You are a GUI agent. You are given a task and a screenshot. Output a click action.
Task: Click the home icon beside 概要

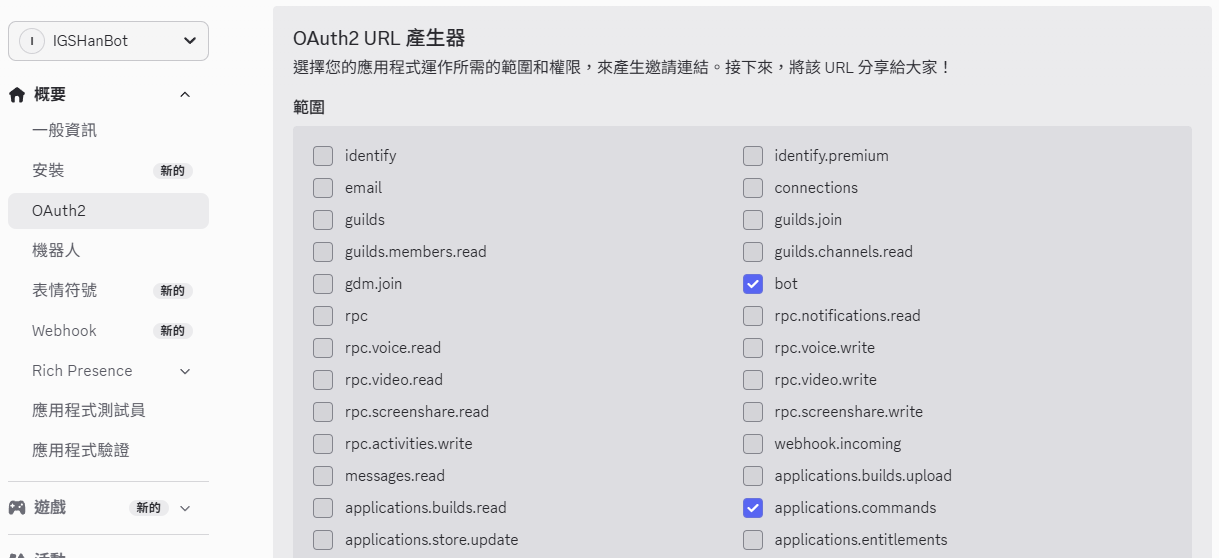coord(17,95)
